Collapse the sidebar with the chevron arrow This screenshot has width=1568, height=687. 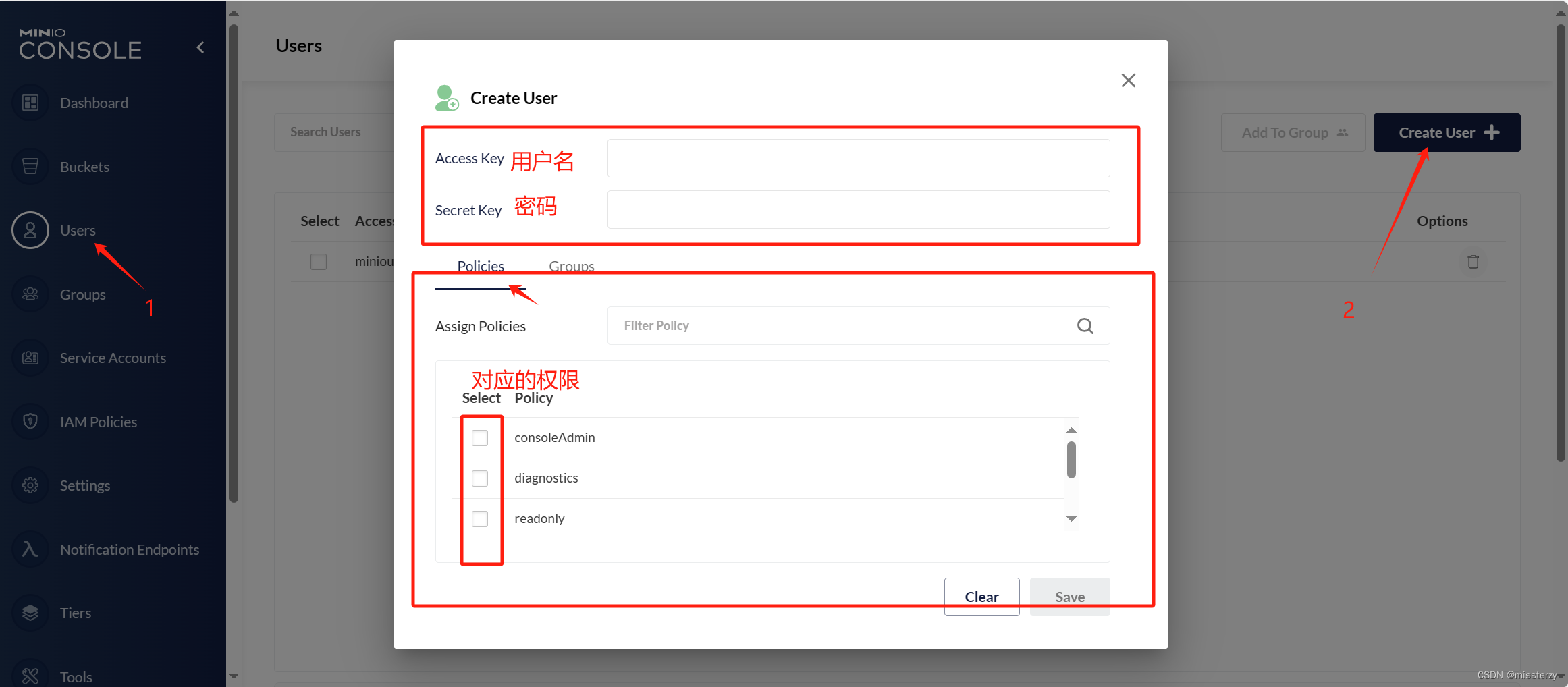click(200, 47)
